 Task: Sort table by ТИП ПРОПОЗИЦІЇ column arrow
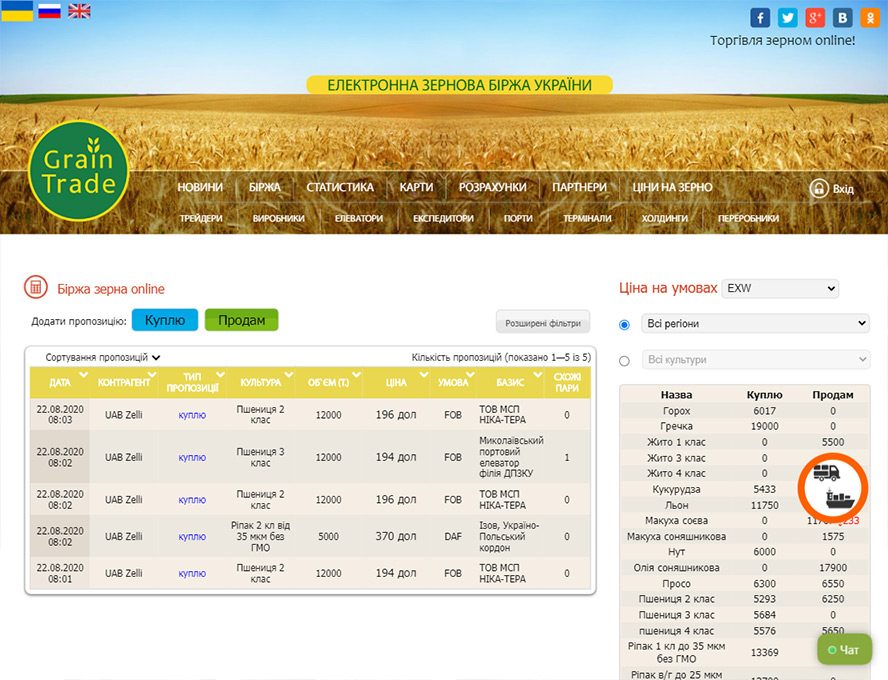[220, 375]
